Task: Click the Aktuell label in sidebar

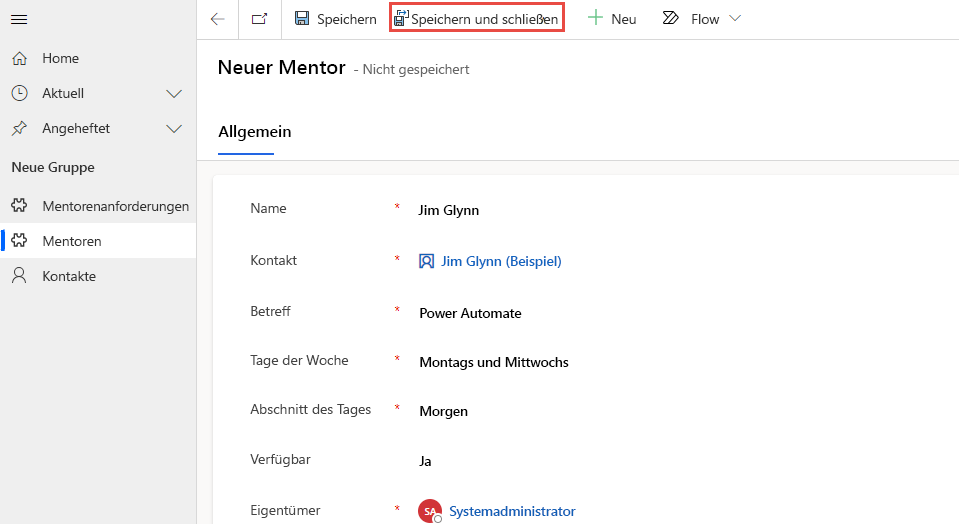Action: pyautogui.click(x=63, y=94)
